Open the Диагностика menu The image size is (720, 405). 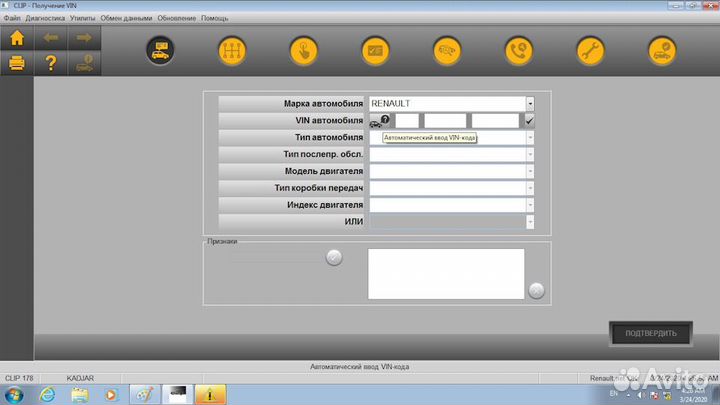tap(45, 18)
